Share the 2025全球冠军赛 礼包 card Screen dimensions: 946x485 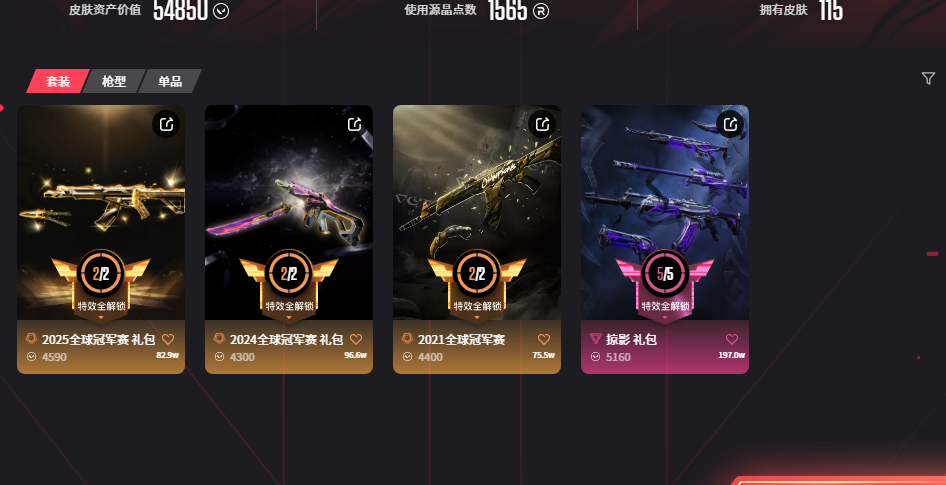pos(166,124)
